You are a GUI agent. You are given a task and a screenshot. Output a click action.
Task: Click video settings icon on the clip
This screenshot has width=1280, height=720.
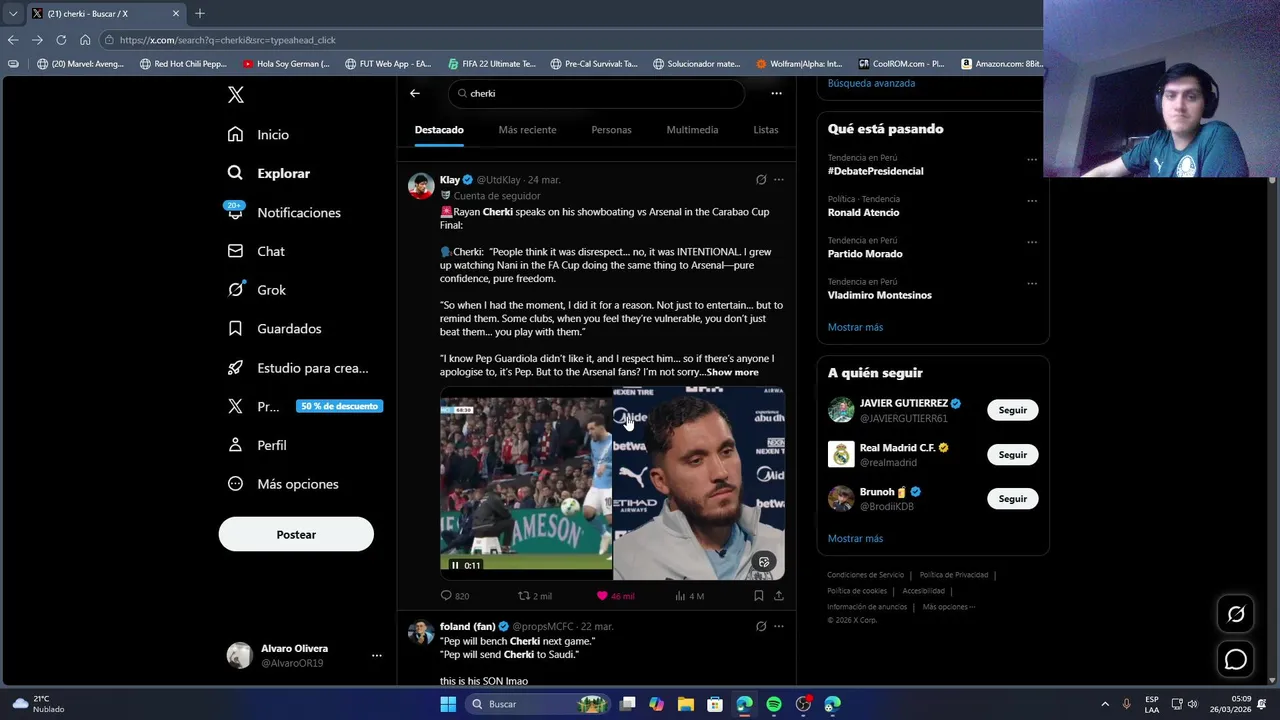(x=764, y=562)
